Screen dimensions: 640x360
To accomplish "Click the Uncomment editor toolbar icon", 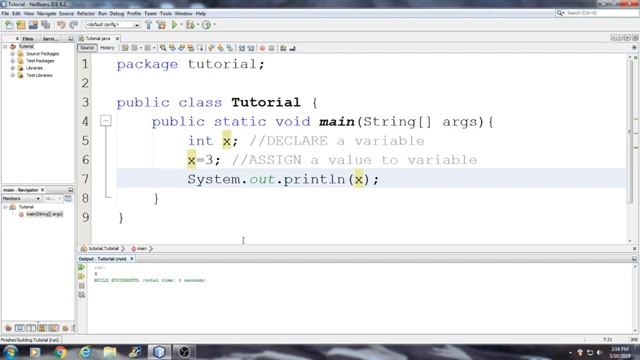I will pyautogui.click(x=292, y=48).
